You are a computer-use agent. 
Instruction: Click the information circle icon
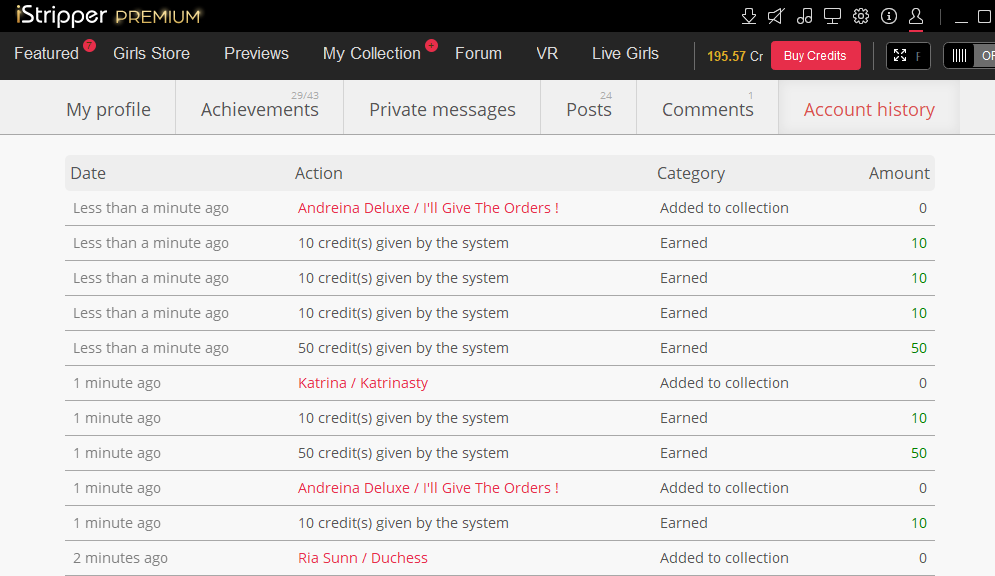[888, 16]
